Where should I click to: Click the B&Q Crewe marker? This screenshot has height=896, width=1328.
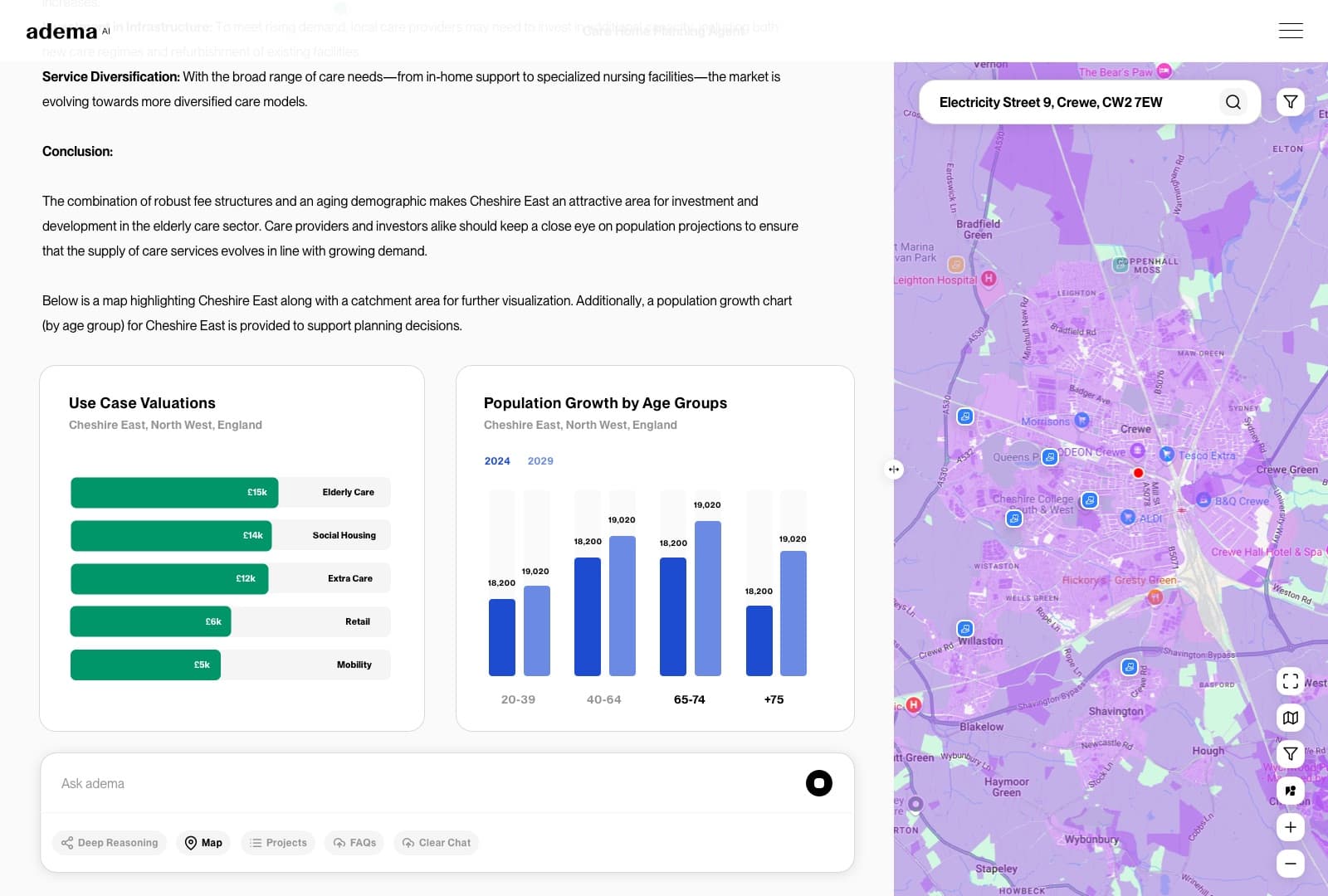click(1203, 499)
